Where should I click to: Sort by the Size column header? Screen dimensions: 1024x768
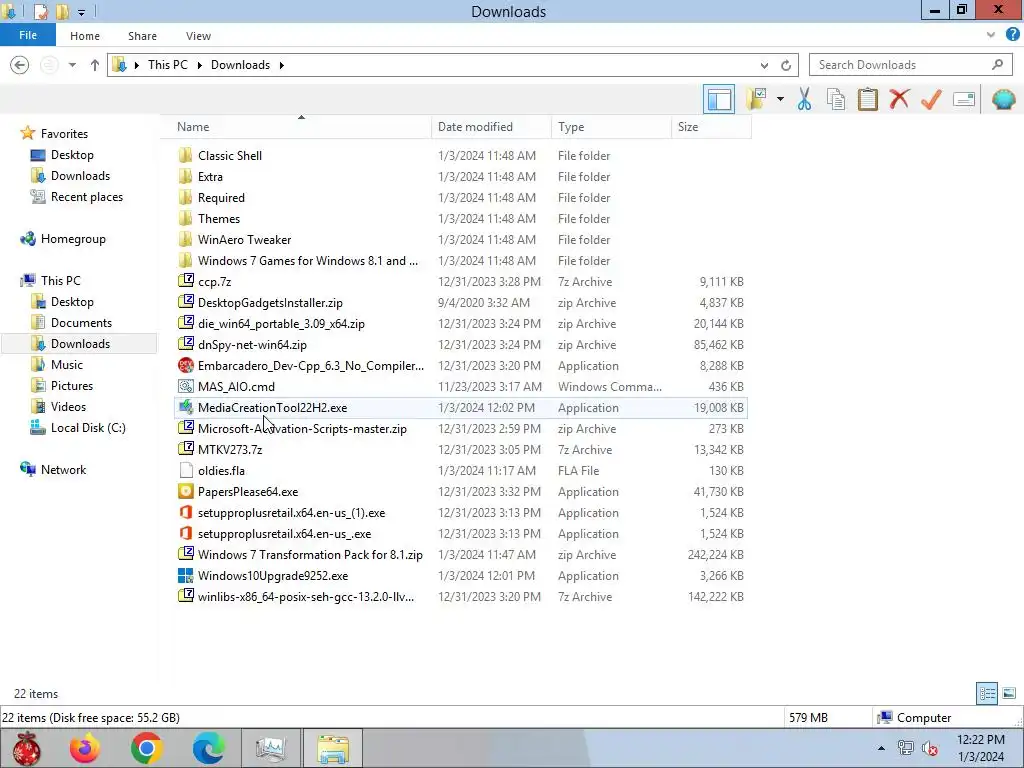coord(711,127)
